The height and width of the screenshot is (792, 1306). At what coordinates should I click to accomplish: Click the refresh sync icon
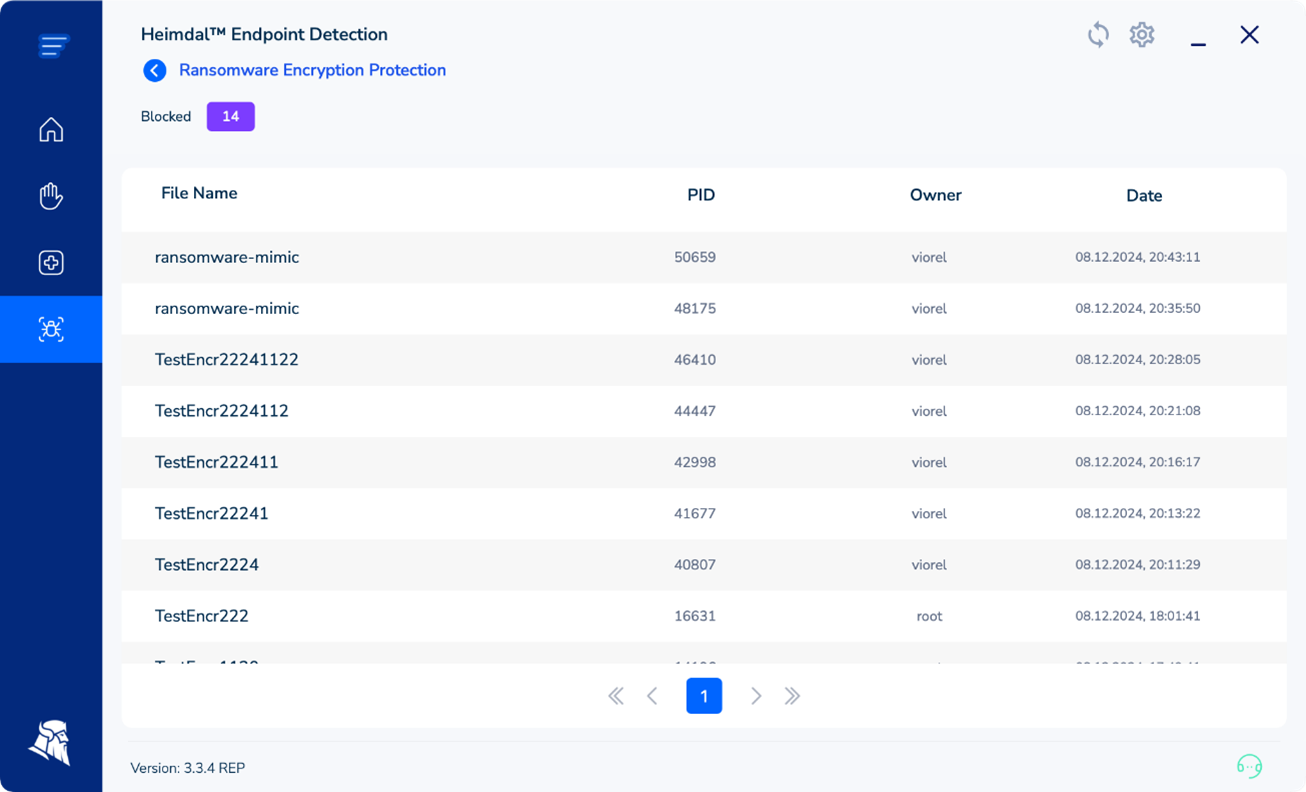1098,35
